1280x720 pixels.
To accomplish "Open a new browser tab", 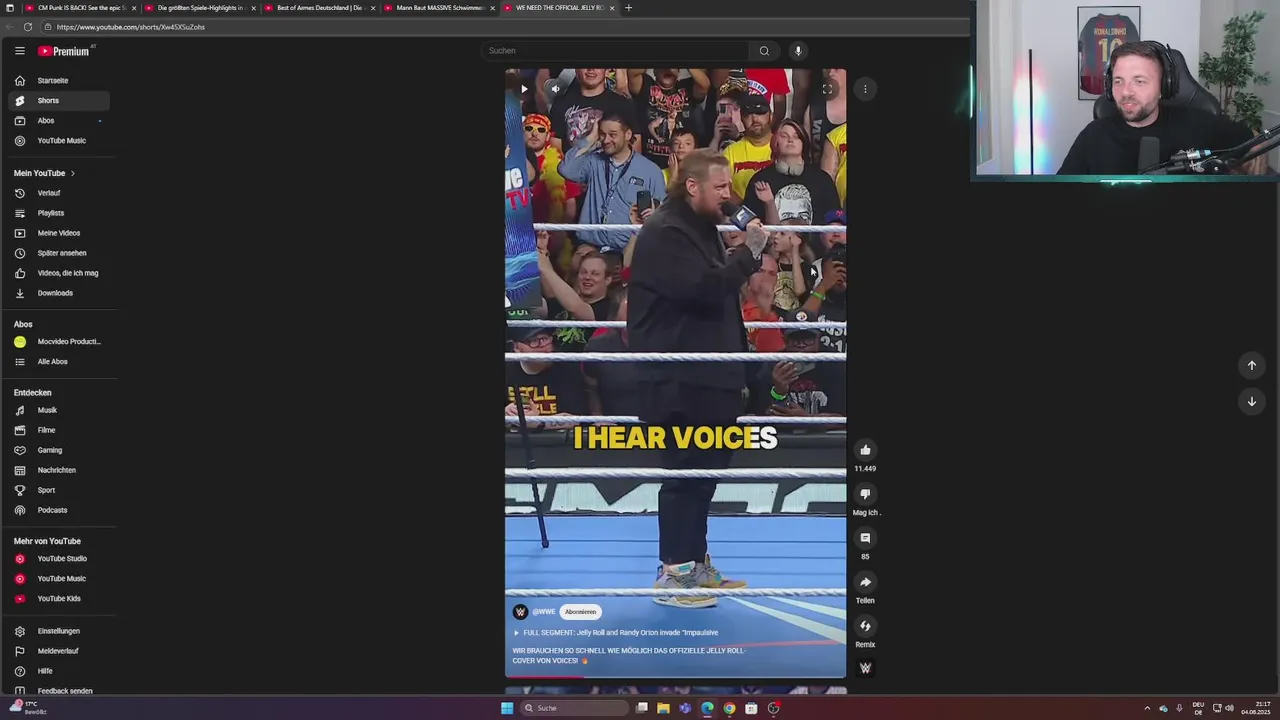I will 628,8.
